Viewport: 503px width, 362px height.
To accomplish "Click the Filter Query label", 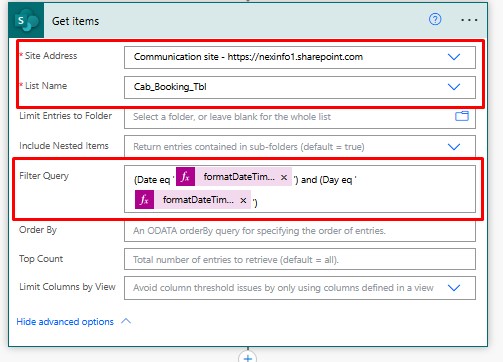I will coord(44,176).
